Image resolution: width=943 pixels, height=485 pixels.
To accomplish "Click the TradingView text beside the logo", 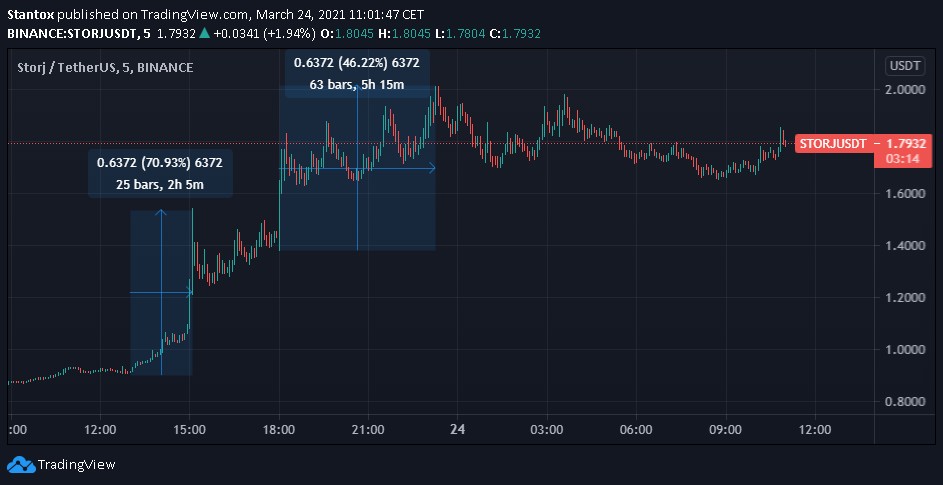I will pos(77,465).
